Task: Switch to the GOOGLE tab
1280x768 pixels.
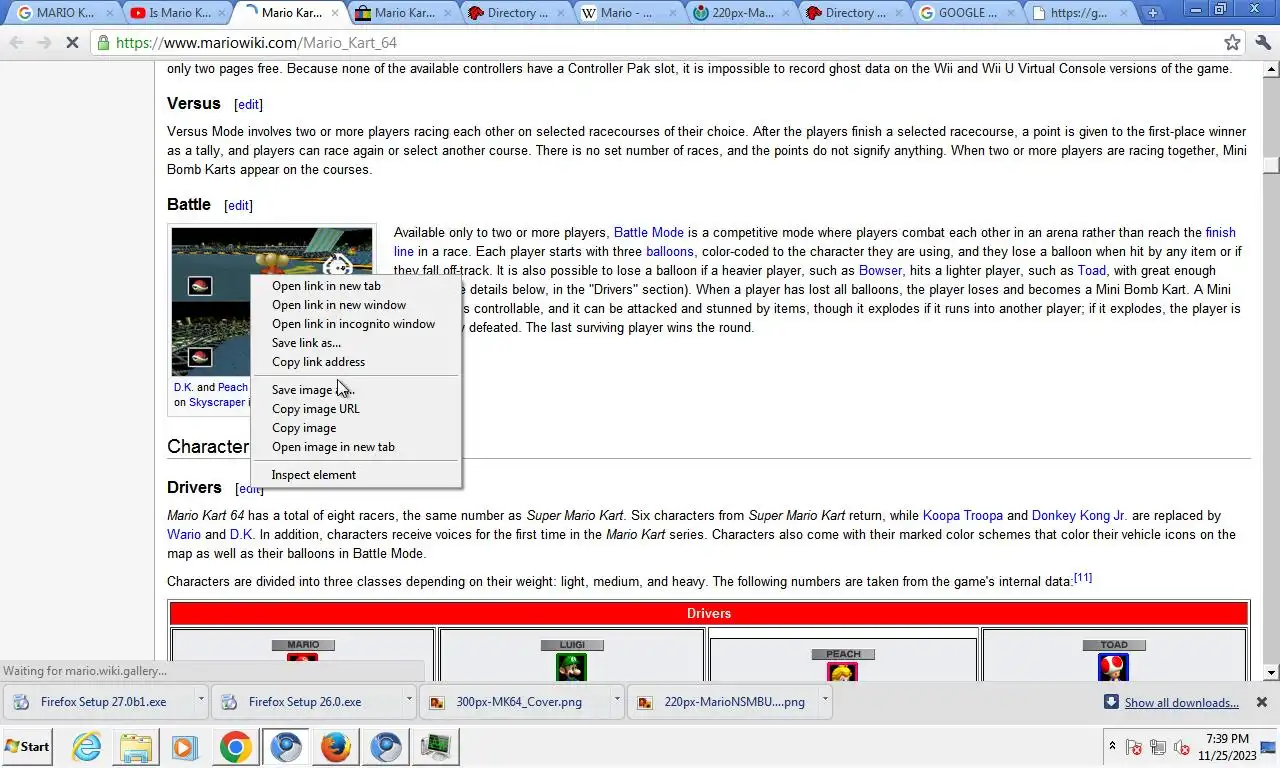Action: (x=963, y=13)
